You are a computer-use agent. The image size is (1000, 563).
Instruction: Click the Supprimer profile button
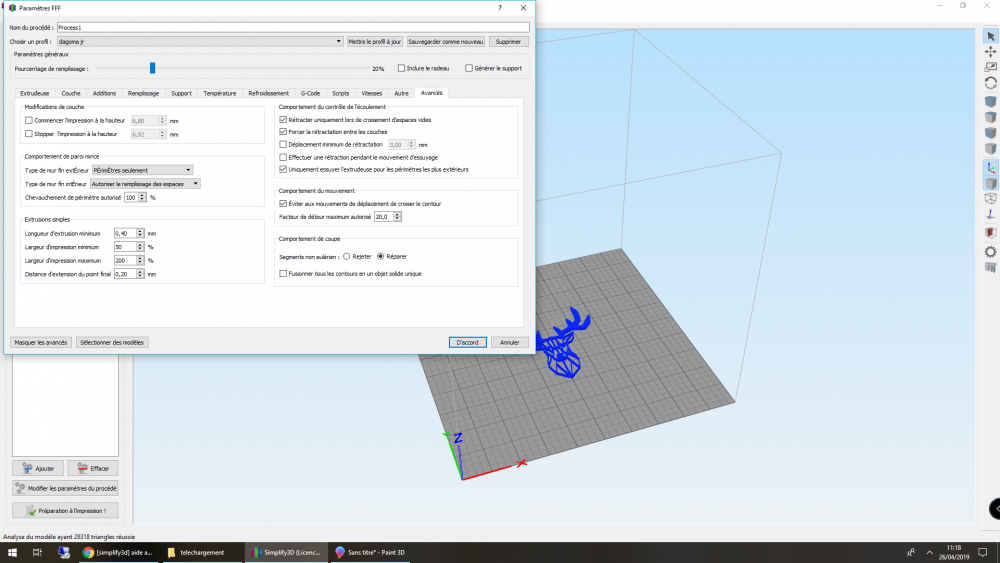click(x=508, y=41)
